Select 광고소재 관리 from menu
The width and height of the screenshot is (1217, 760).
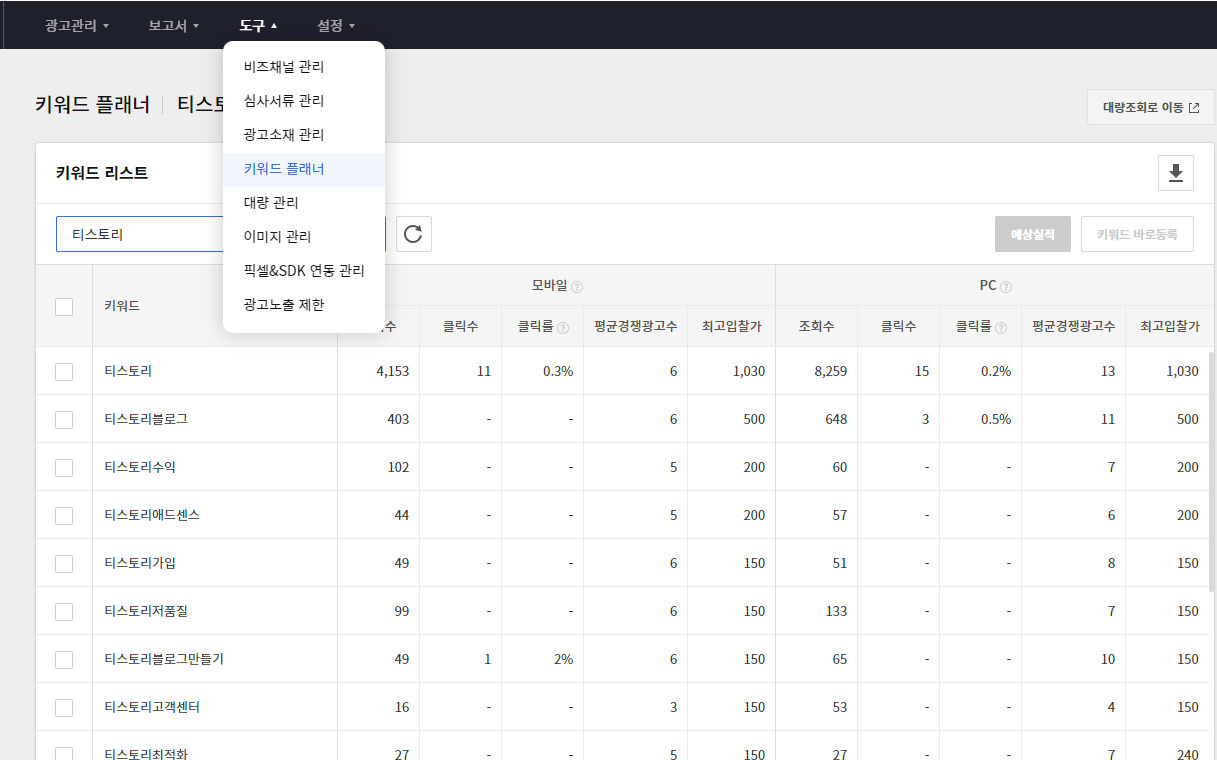[304, 134]
